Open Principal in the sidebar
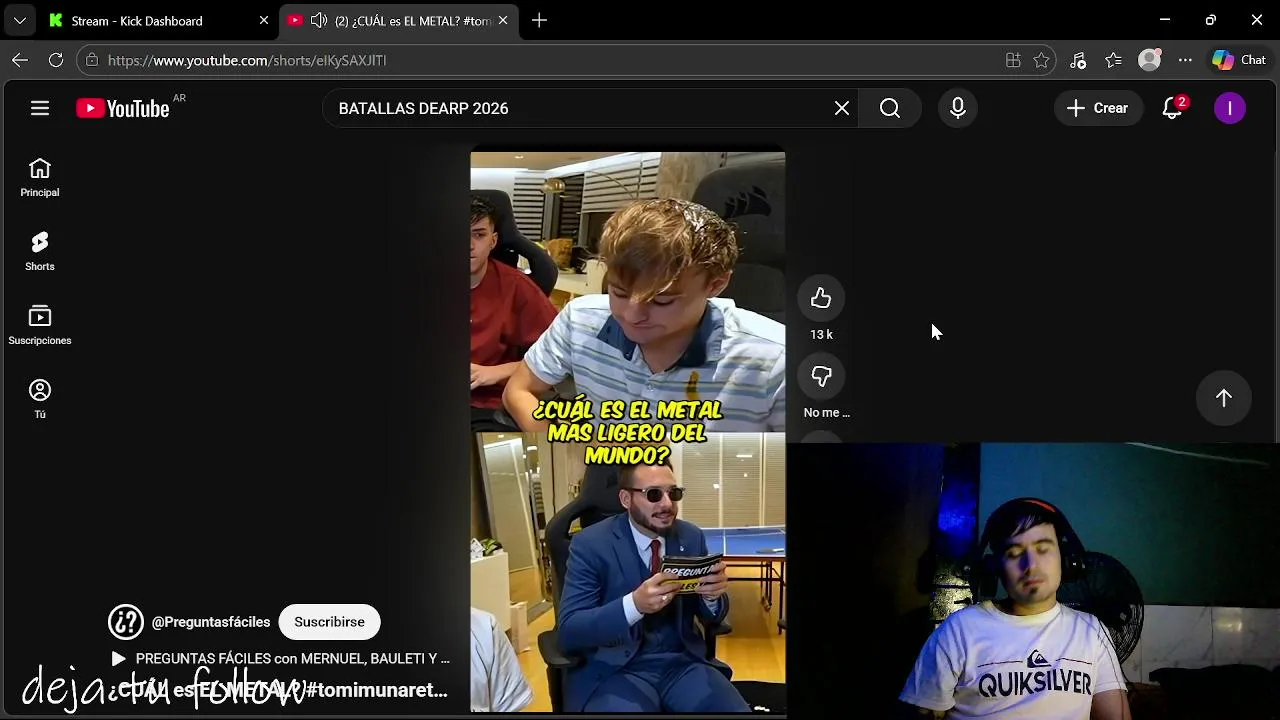This screenshot has width=1280, height=720. coord(40,178)
